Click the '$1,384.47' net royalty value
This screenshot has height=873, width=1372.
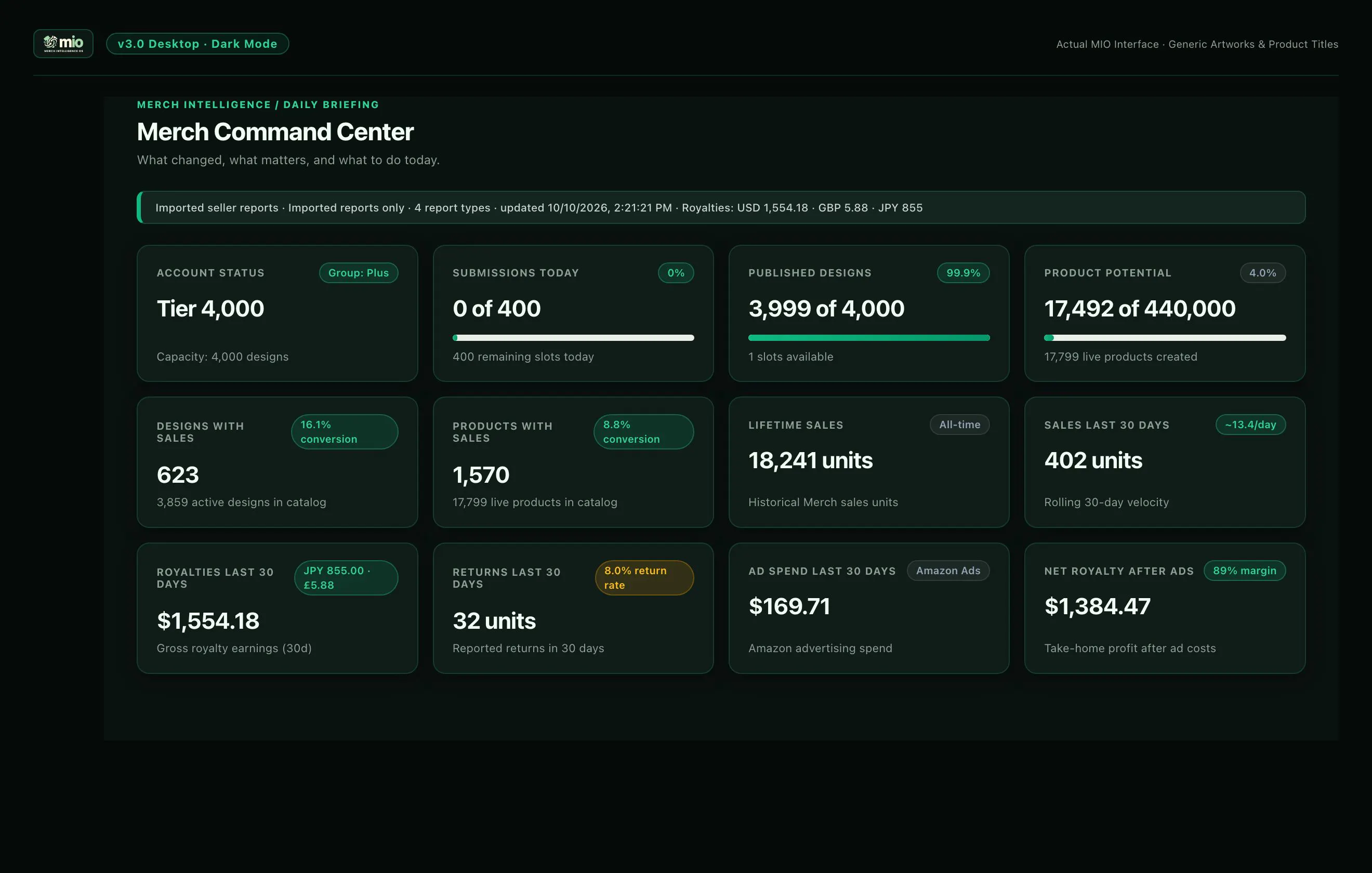pyautogui.click(x=1098, y=606)
